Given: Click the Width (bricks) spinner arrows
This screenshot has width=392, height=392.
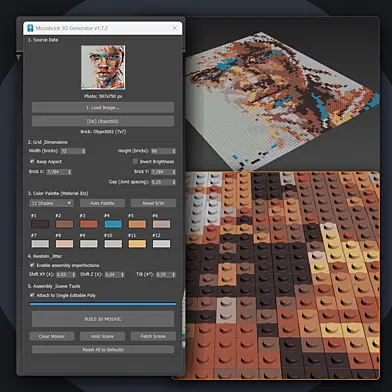Looking at the screenshot, I should [x=84, y=151].
